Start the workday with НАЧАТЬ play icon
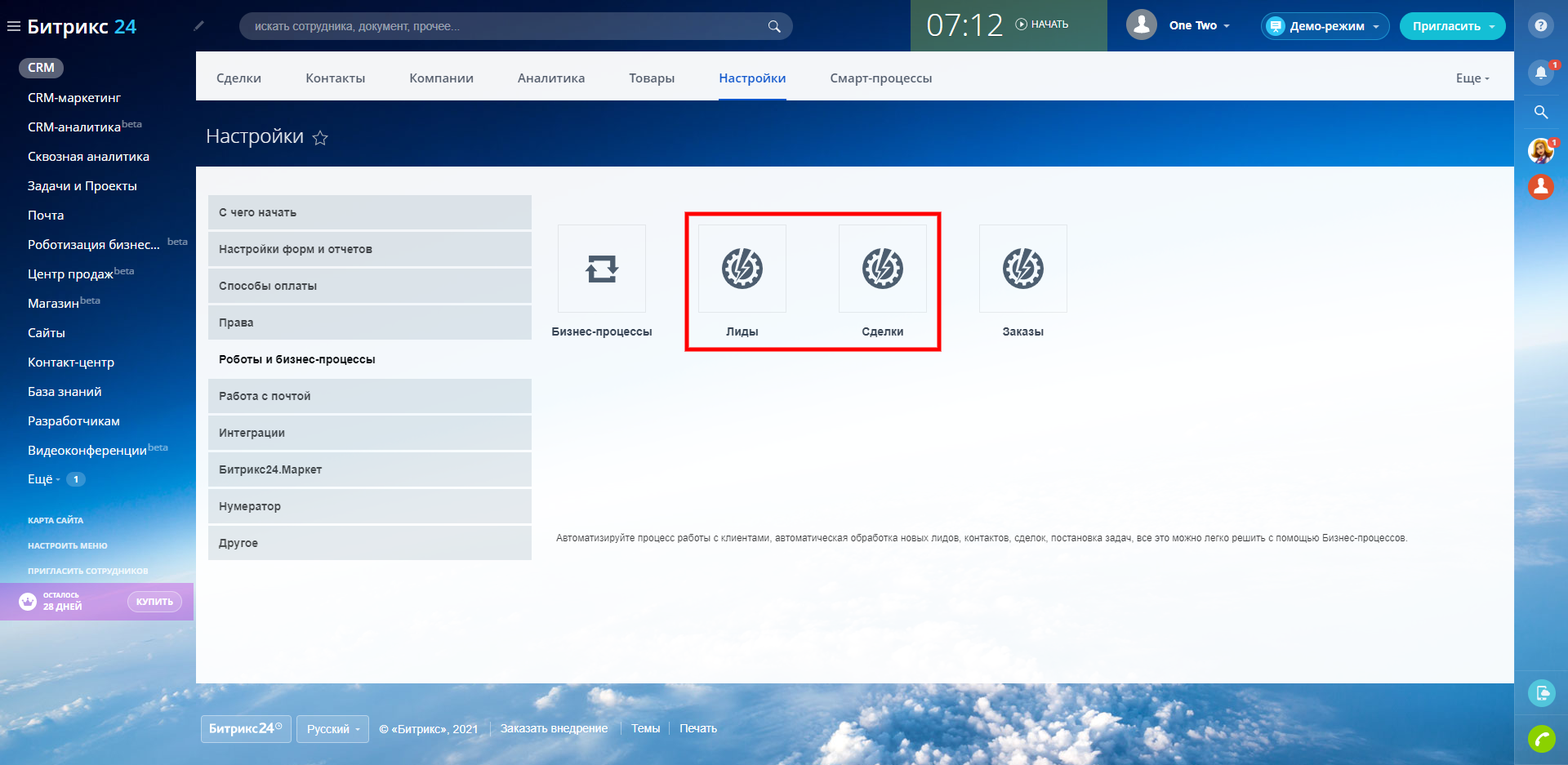 click(x=1021, y=24)
